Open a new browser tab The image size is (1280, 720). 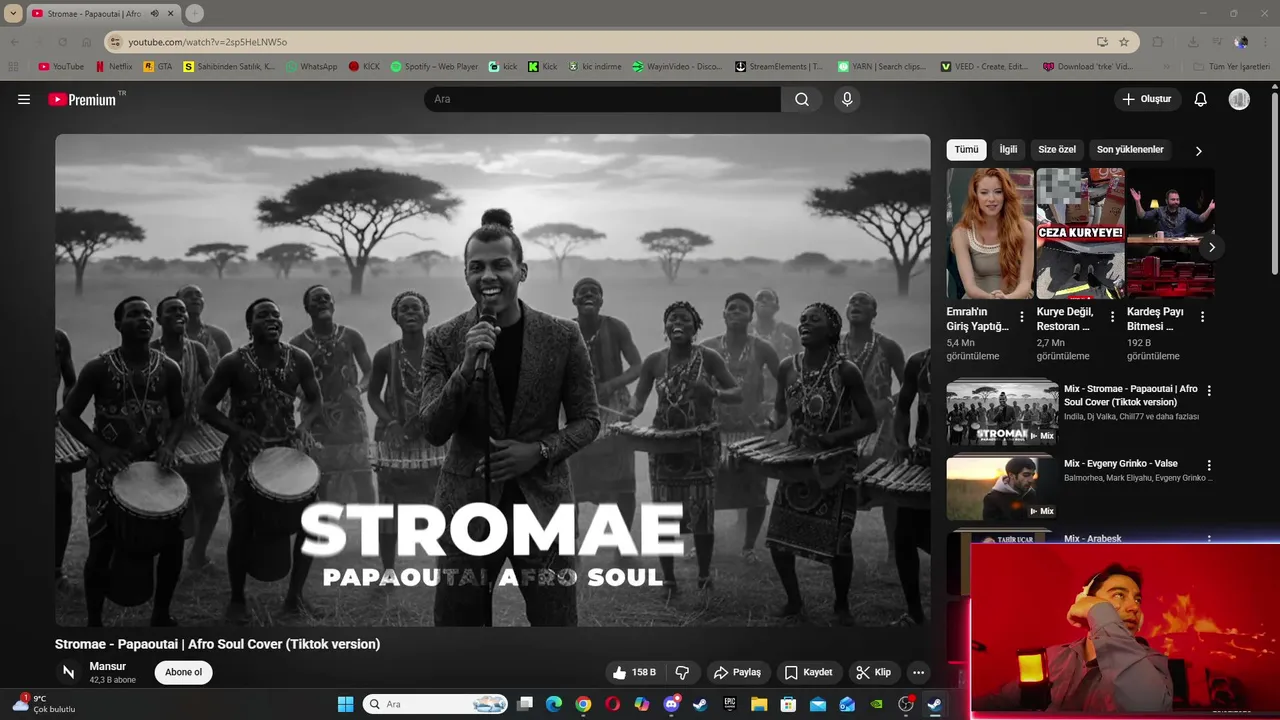point(195,13)
